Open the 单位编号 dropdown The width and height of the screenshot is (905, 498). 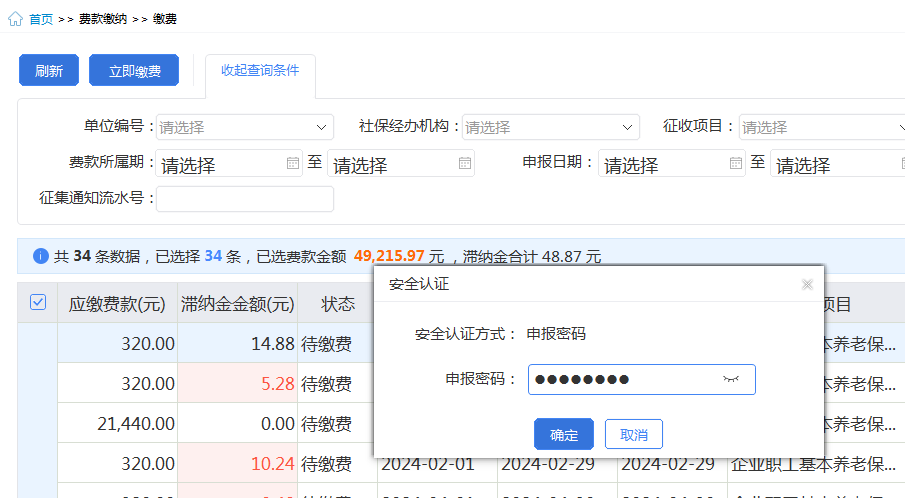pyautogui.click(x=245, y=127)
